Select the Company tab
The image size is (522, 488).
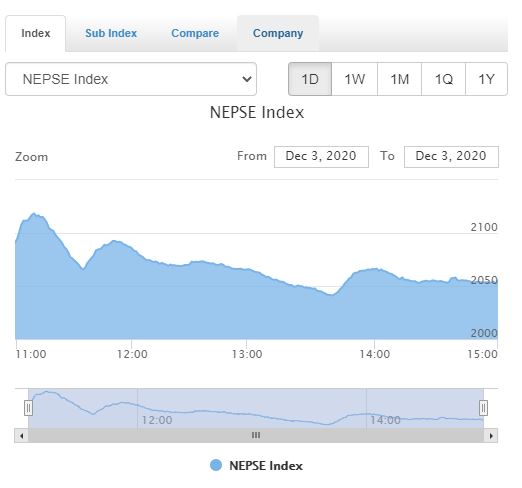coord(278,33)
